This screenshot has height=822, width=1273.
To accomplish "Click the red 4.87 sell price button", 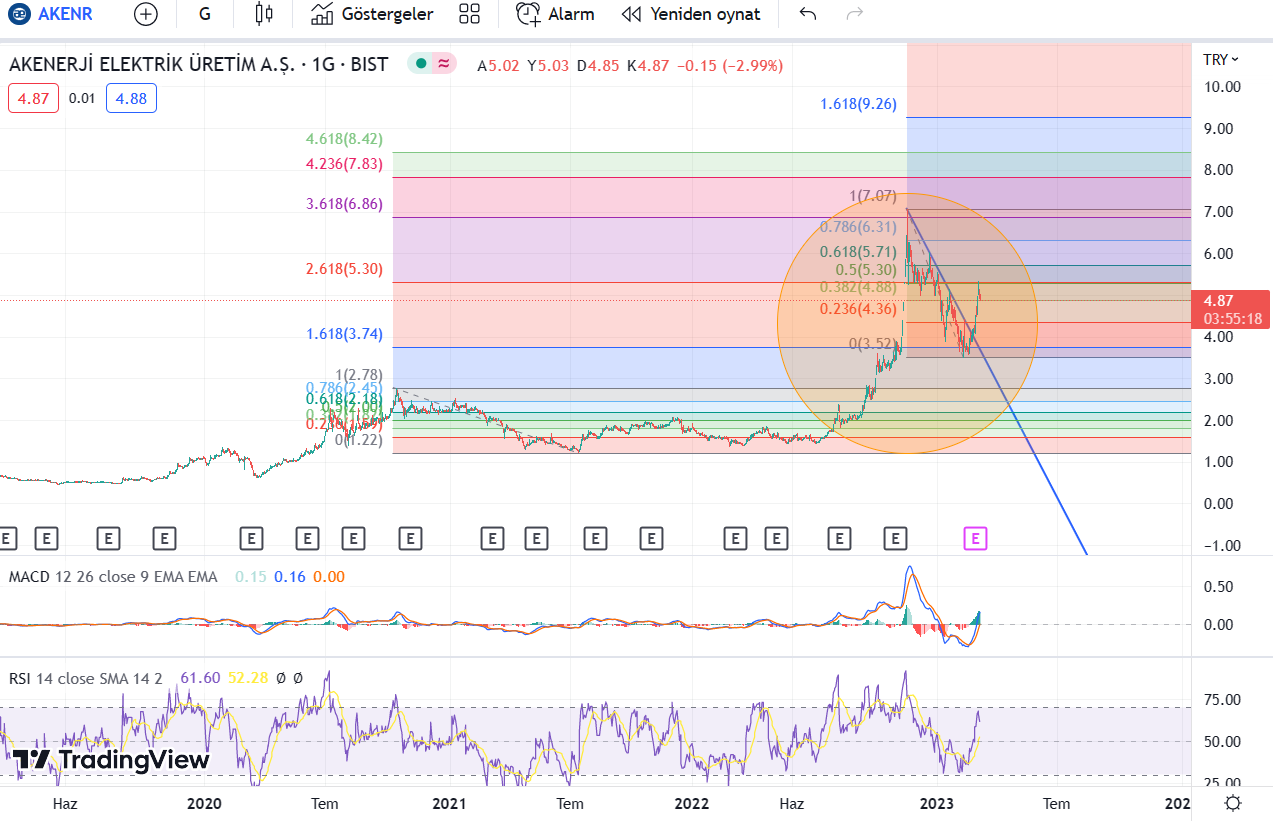I will click(34, 98).
